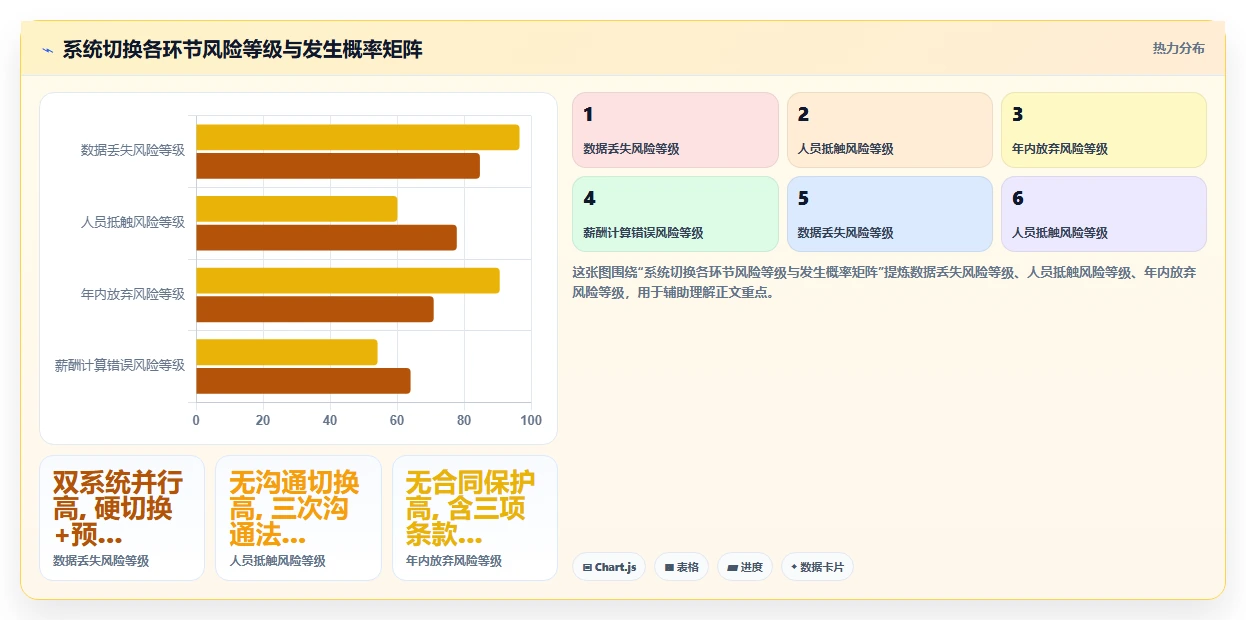This screenshot has width=1246, height=620.
Task: Click brown bar for 人员抵触风险等级 in chart
Action: [326, 238]
